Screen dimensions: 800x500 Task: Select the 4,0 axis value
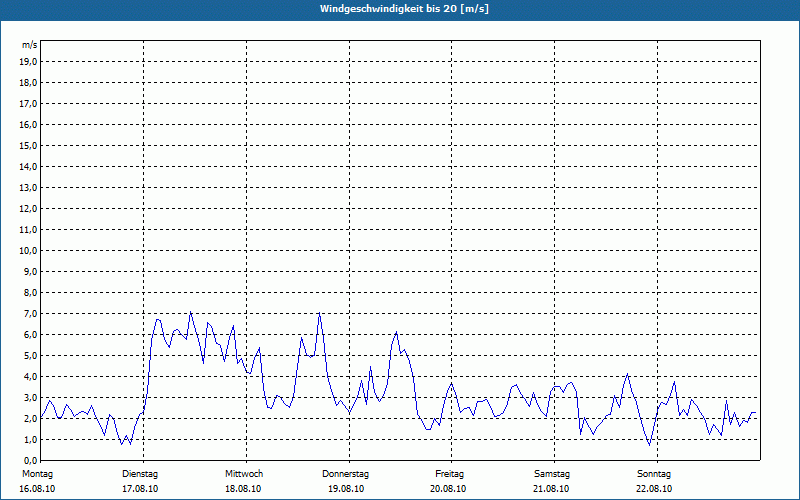click(x=31, y=377)
